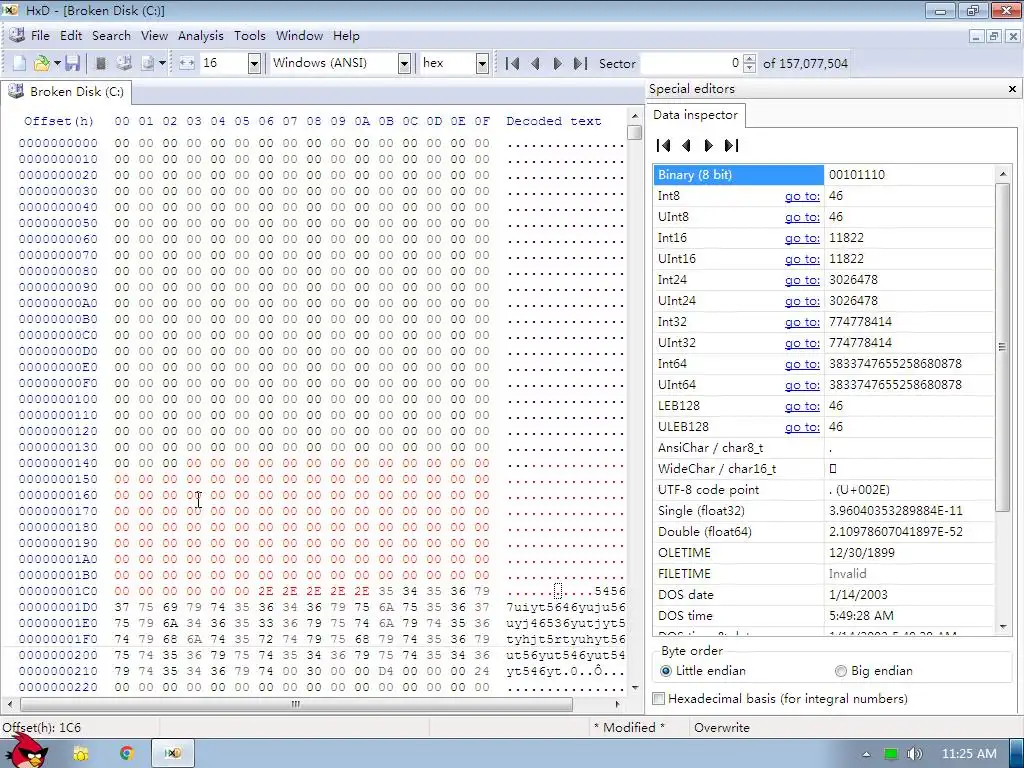Click the UInt64 go to link

pyautogui.click(x=802, y=385)
